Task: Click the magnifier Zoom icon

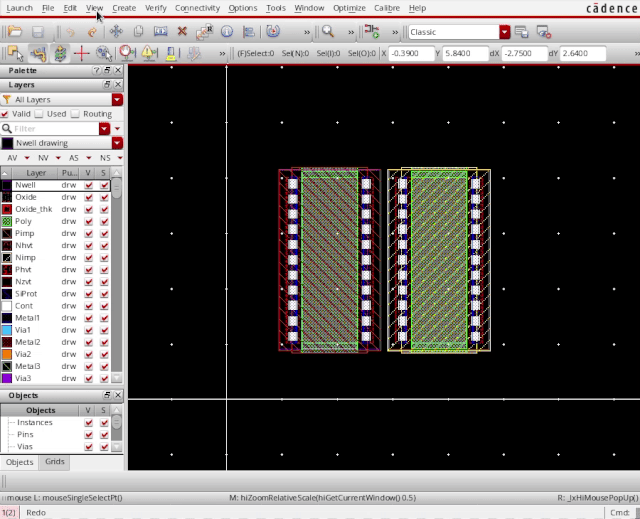Action: point(327,32)
